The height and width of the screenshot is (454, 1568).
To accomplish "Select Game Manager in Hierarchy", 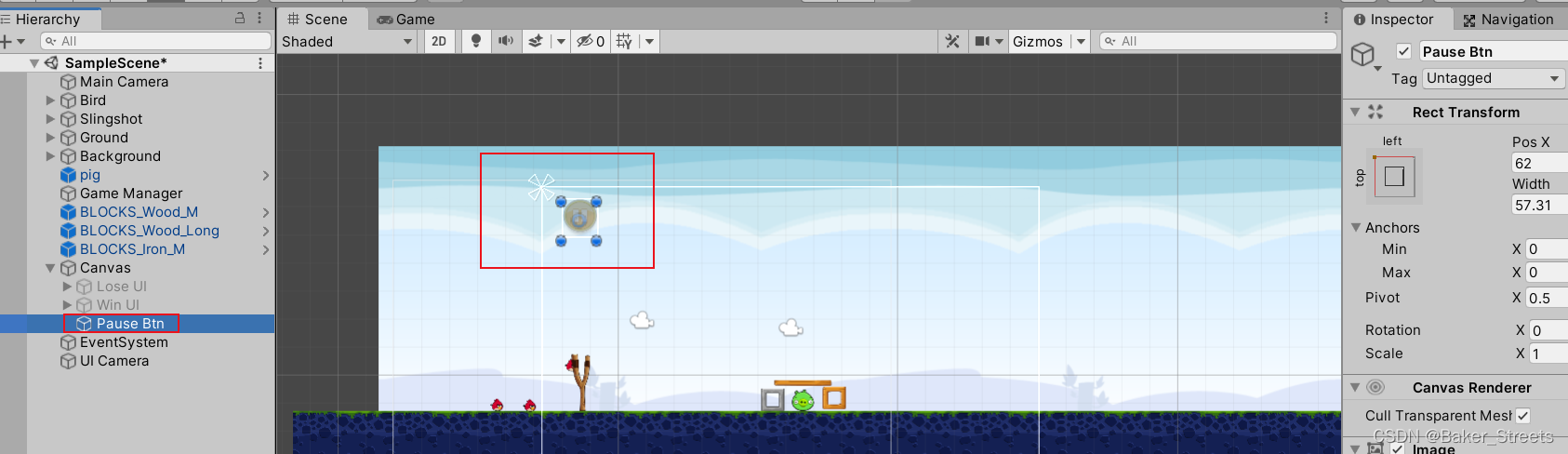I will coord(131,194).
